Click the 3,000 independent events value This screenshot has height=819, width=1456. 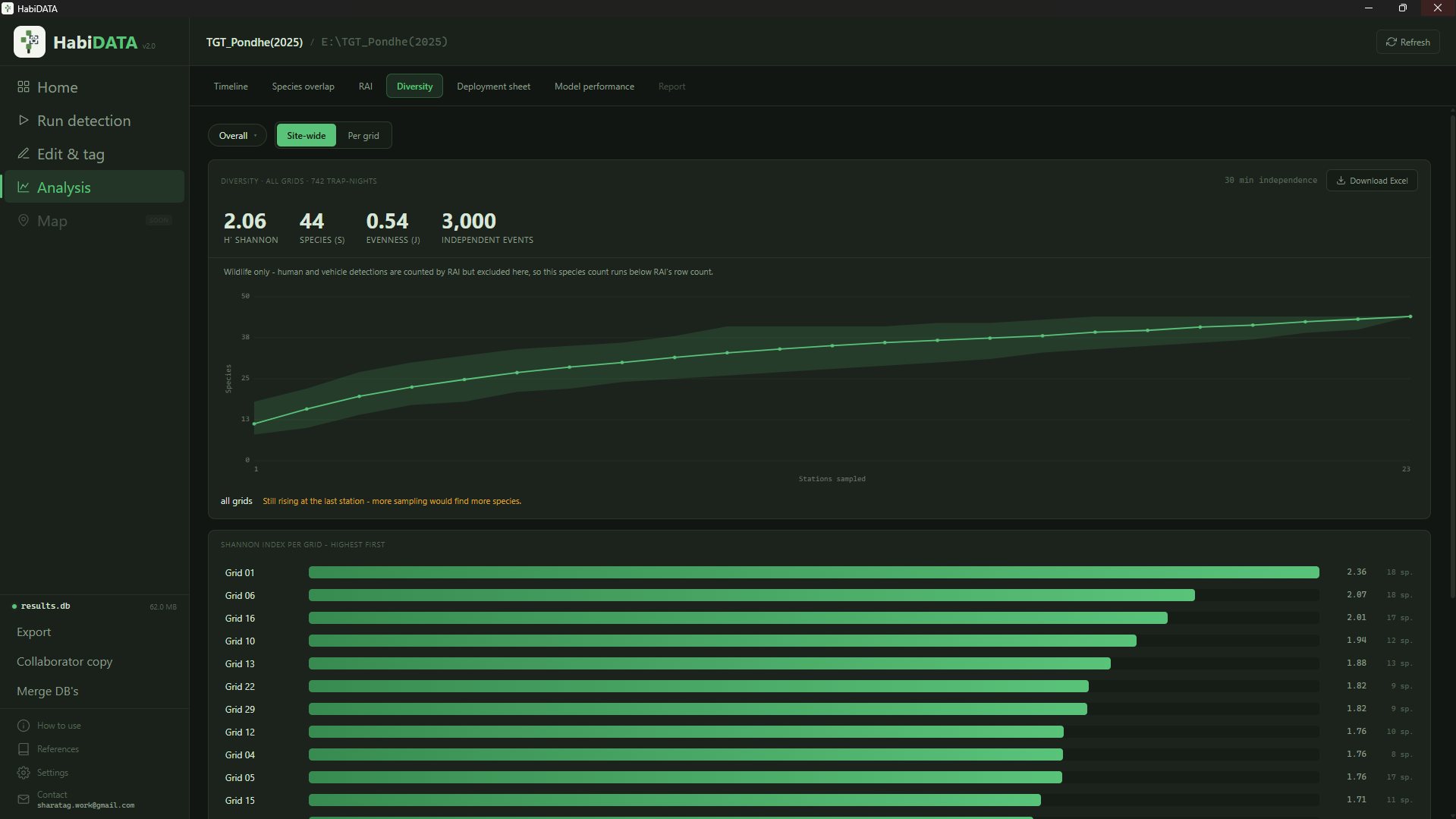coord(469,221)
